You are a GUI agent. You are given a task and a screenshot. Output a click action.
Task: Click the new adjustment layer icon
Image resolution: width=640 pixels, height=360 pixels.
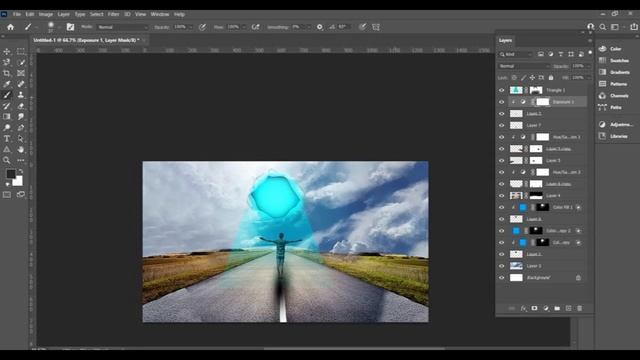[x=546, y=309]
